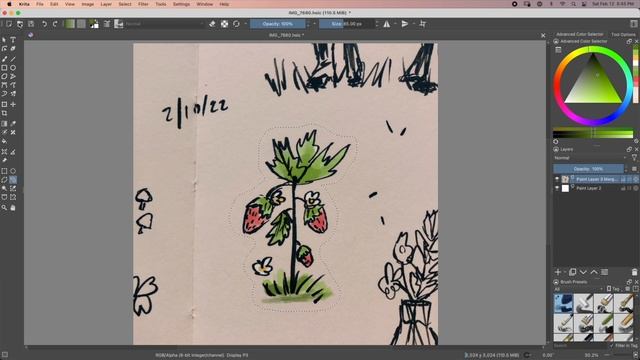Select the Line tool
640x360 pixels.
tap(13, 59)
